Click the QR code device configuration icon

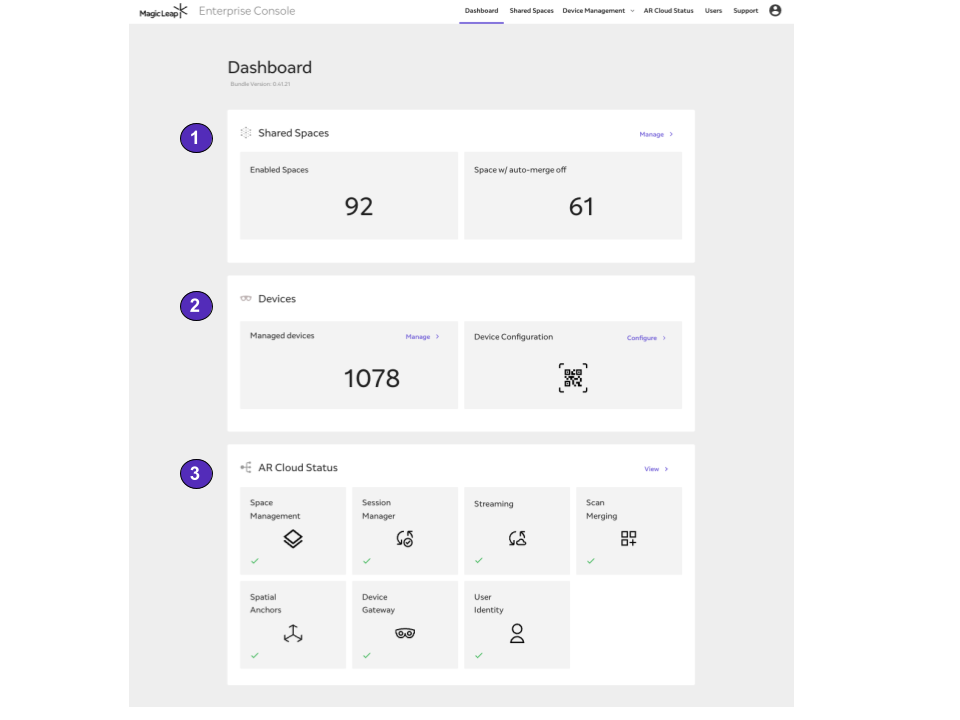pos(573,378)
